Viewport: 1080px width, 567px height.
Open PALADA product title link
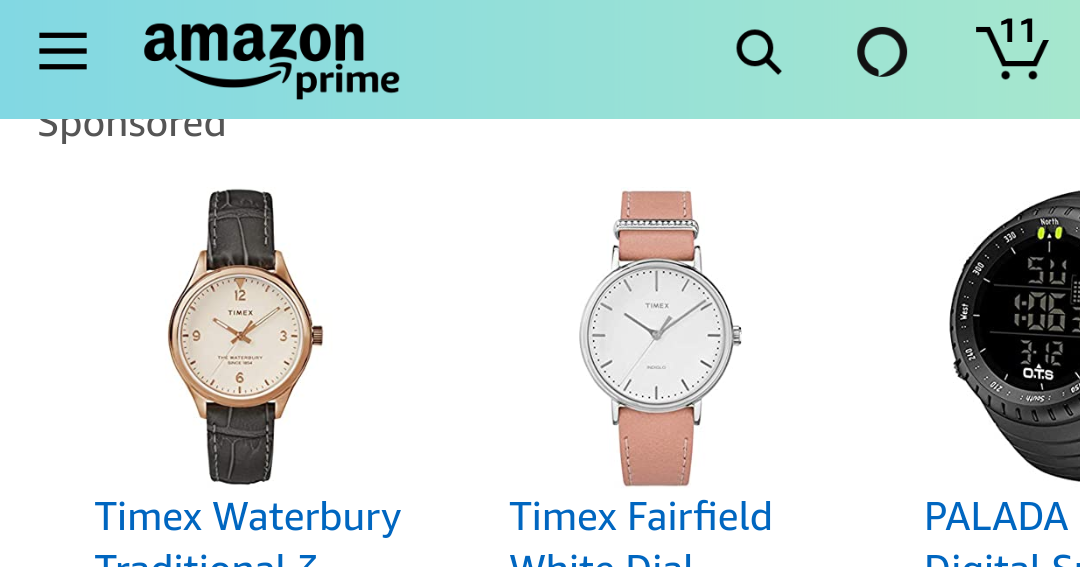(996, 517)
